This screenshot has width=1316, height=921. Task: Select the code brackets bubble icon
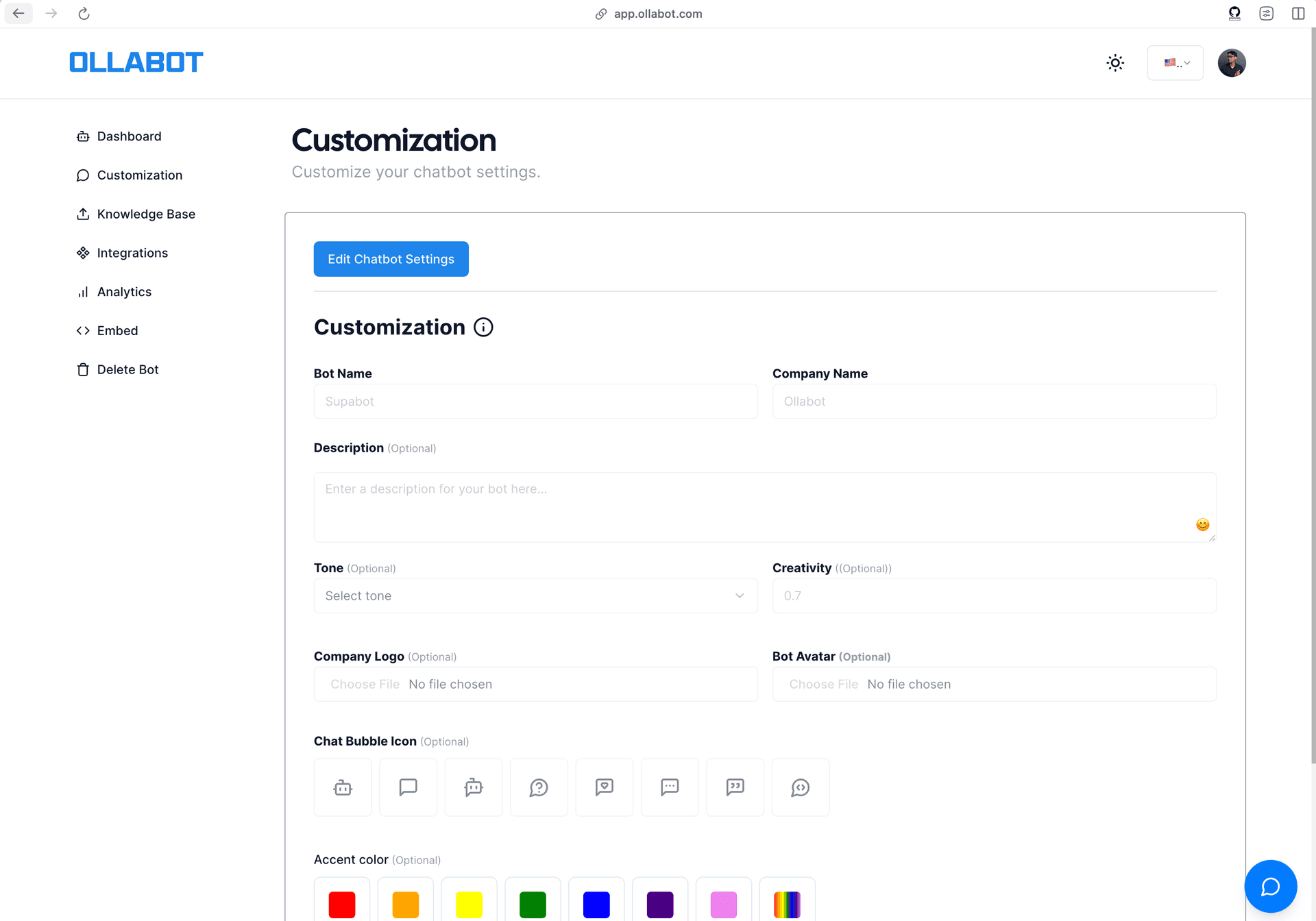(x=800, y=787)
